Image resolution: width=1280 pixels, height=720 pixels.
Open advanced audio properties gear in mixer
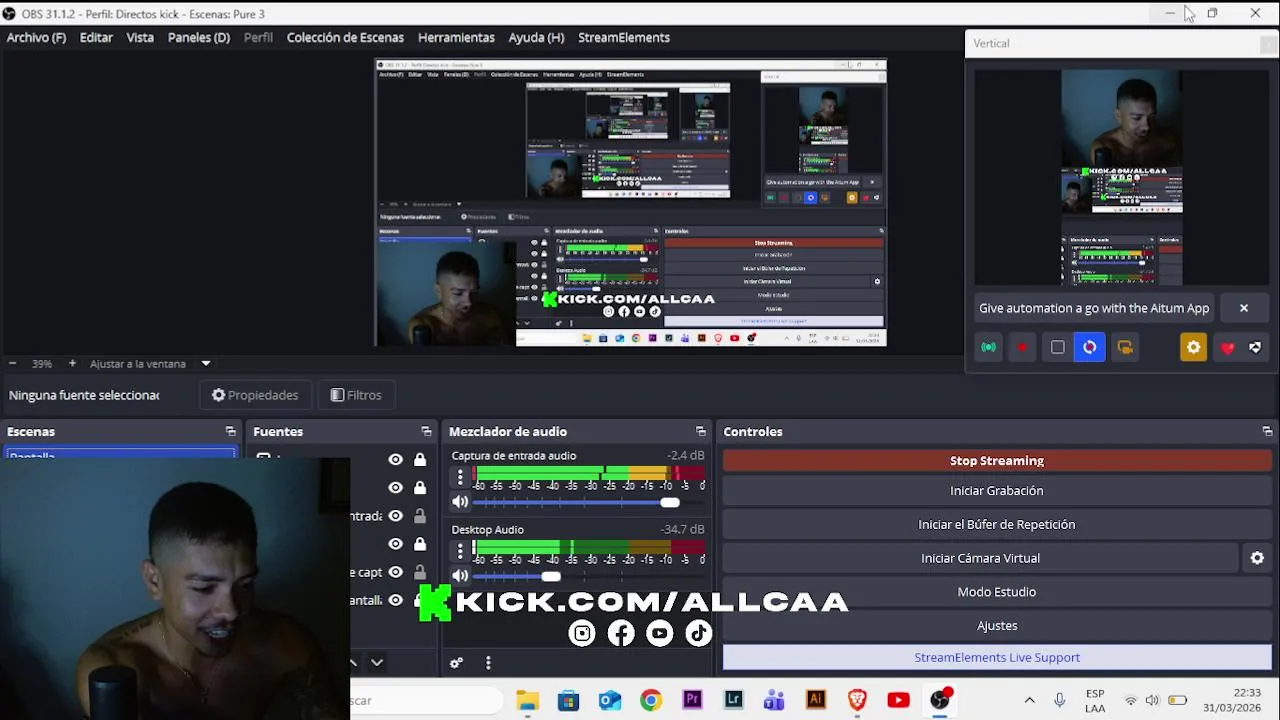(456, 662)
